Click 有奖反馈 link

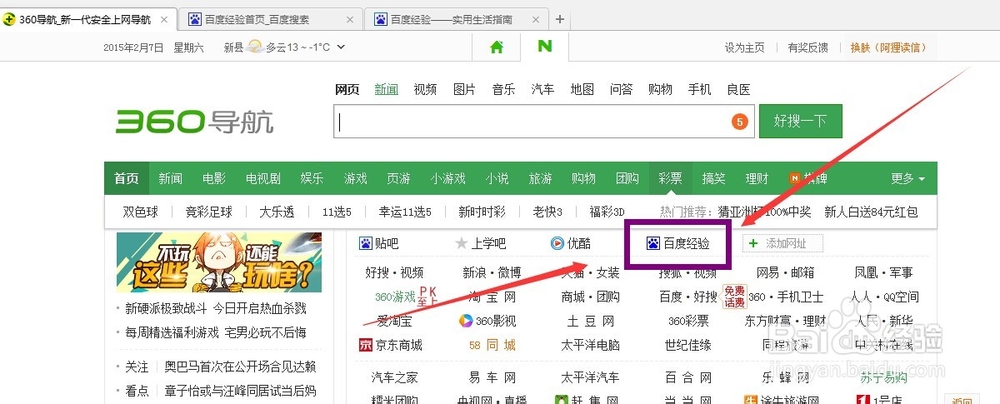807,47
